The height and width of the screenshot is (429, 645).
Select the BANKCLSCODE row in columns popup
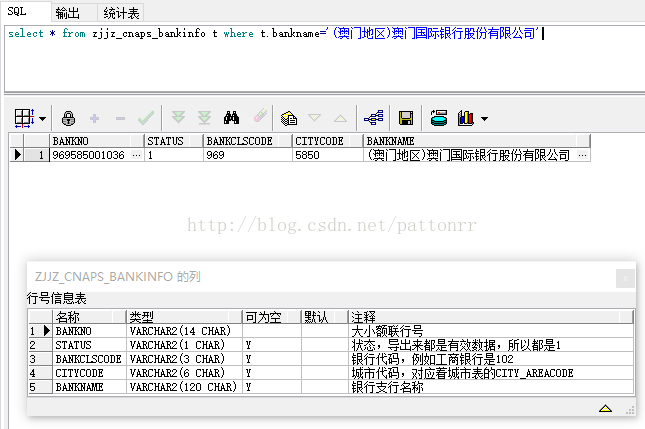pyautogui.click(x=331, y=359)
